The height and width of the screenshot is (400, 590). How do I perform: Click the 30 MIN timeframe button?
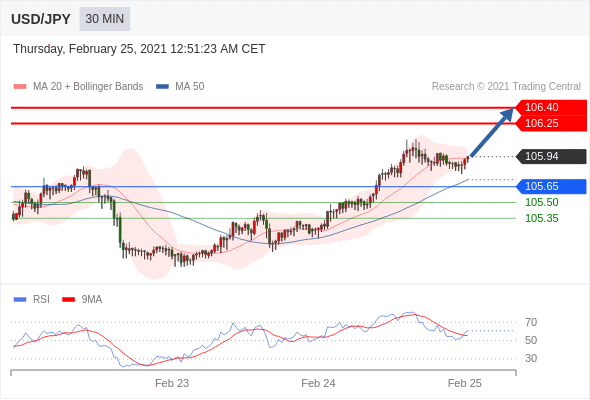coord(105,19)
